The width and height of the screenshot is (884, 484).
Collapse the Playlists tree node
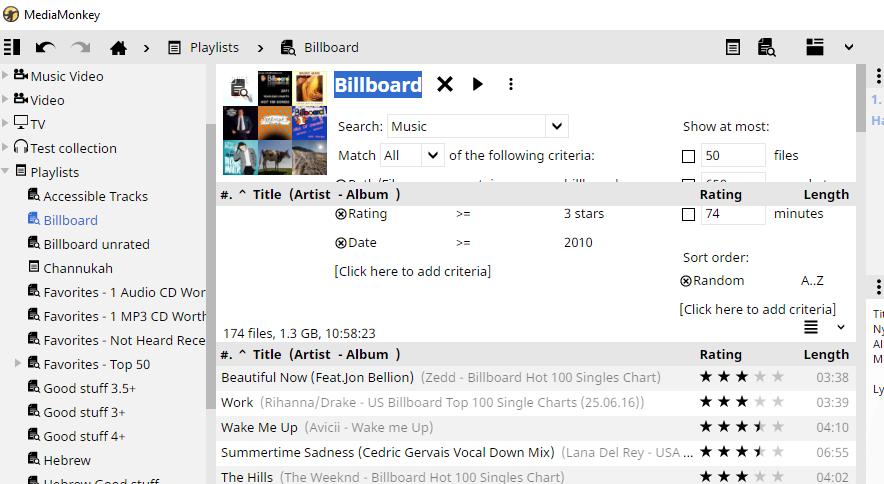[6, 172]
